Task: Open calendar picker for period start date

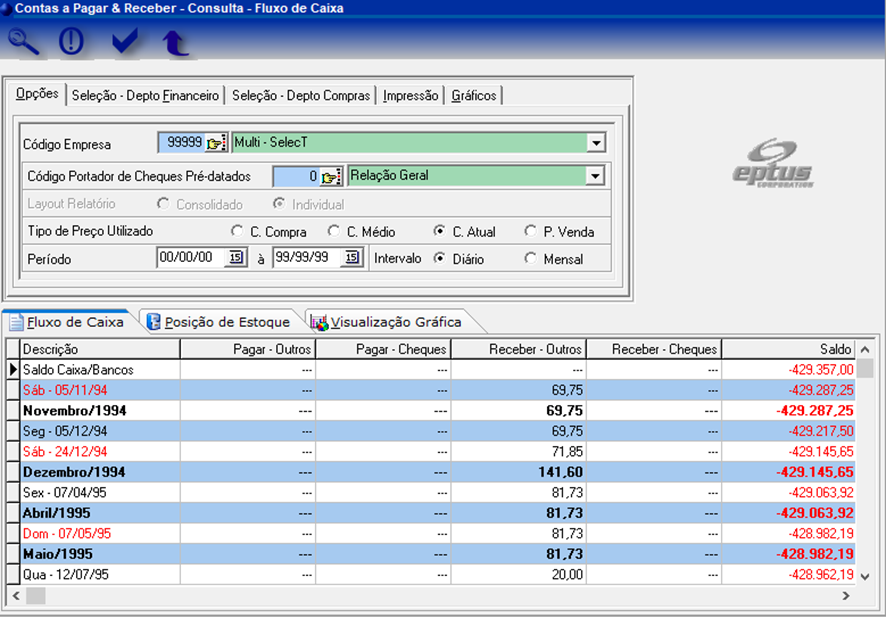Action: point(236,258)
